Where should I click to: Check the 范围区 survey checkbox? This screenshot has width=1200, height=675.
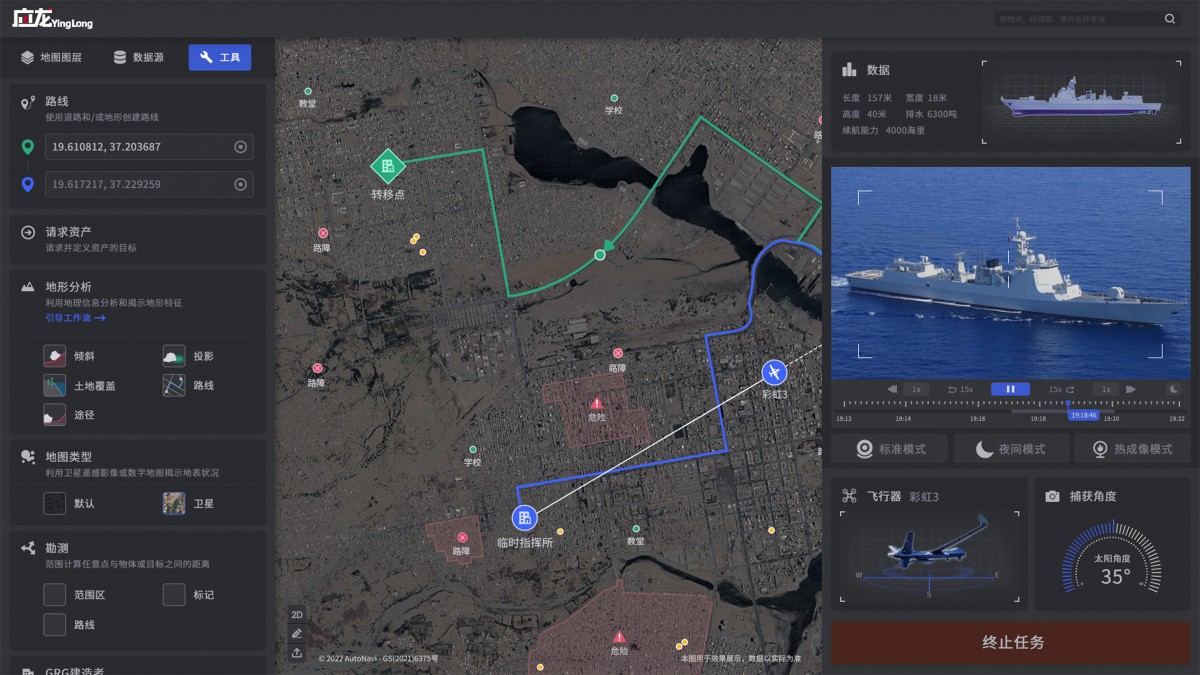pos(55,595)
